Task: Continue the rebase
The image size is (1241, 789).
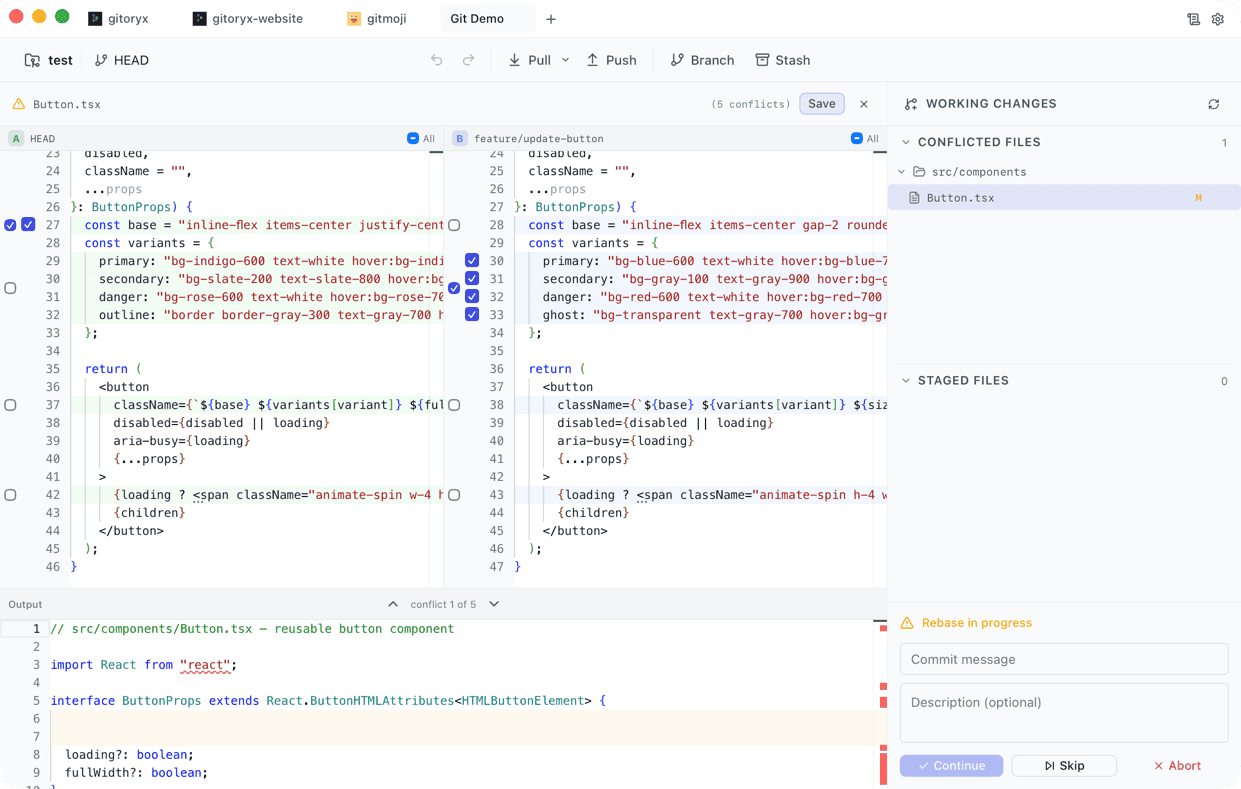Action: pos(951,766)
